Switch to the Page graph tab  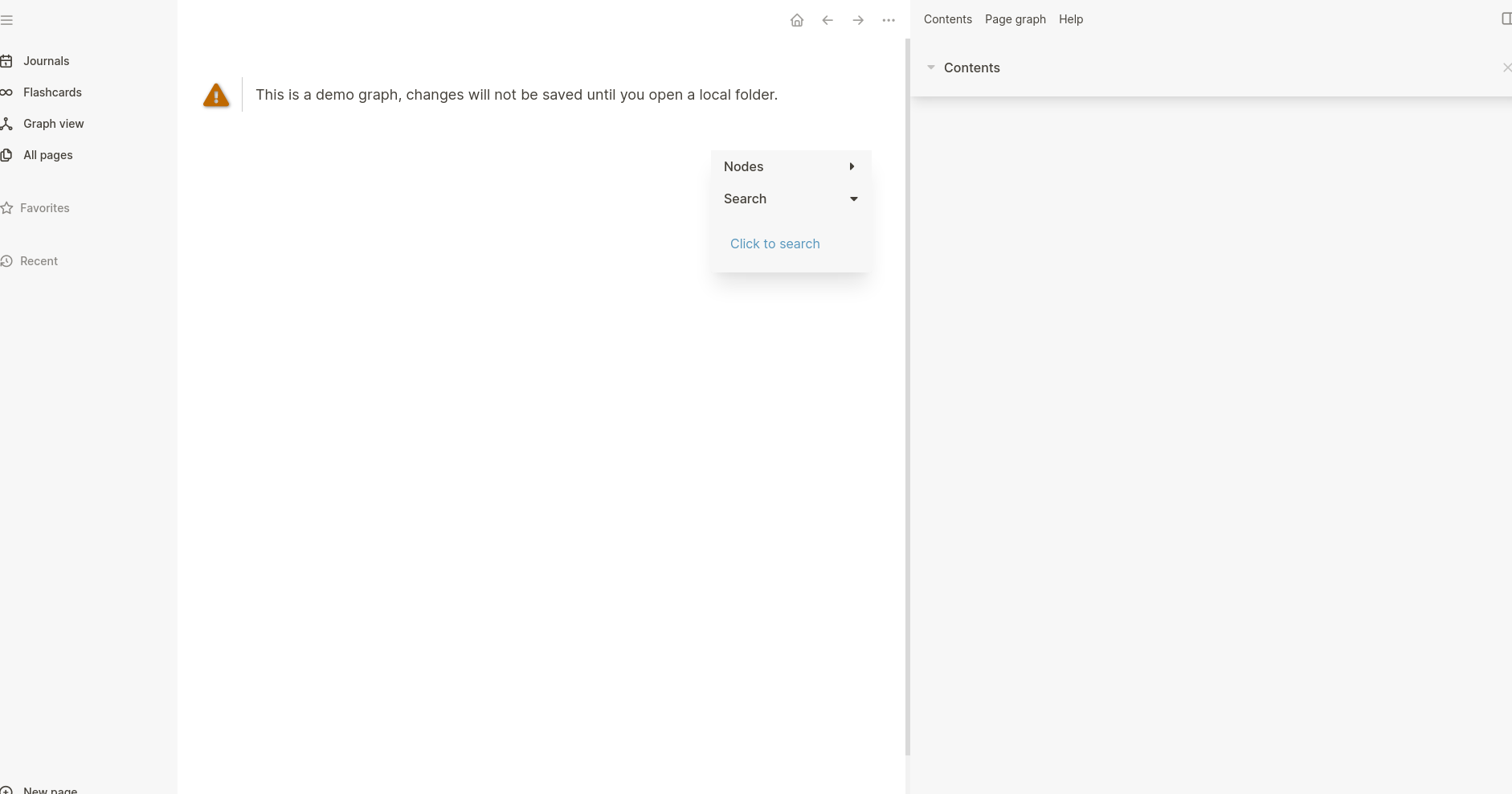pos(1015,18)
